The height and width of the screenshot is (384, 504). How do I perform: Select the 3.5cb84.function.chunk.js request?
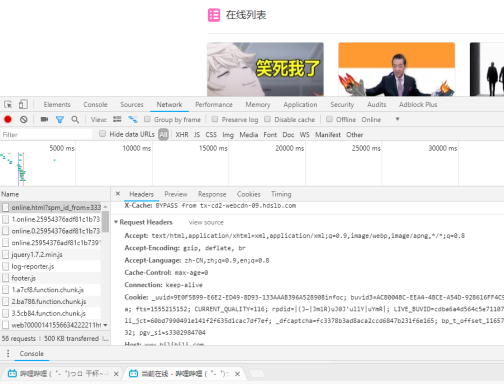pyautogui.click(x=49, y=313)
